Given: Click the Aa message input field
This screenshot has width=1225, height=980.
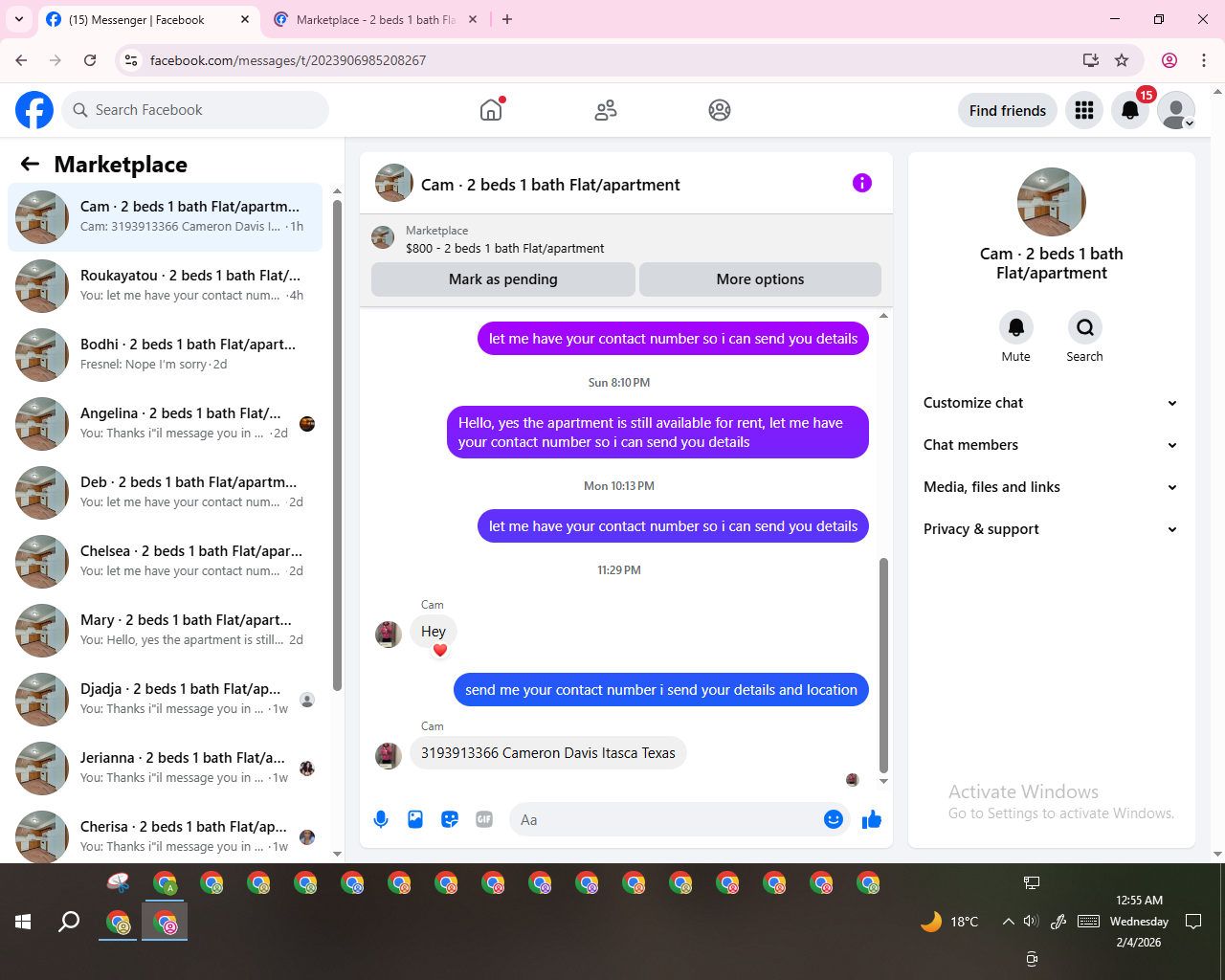Looking at the screenshot, I should coord(667,819).
